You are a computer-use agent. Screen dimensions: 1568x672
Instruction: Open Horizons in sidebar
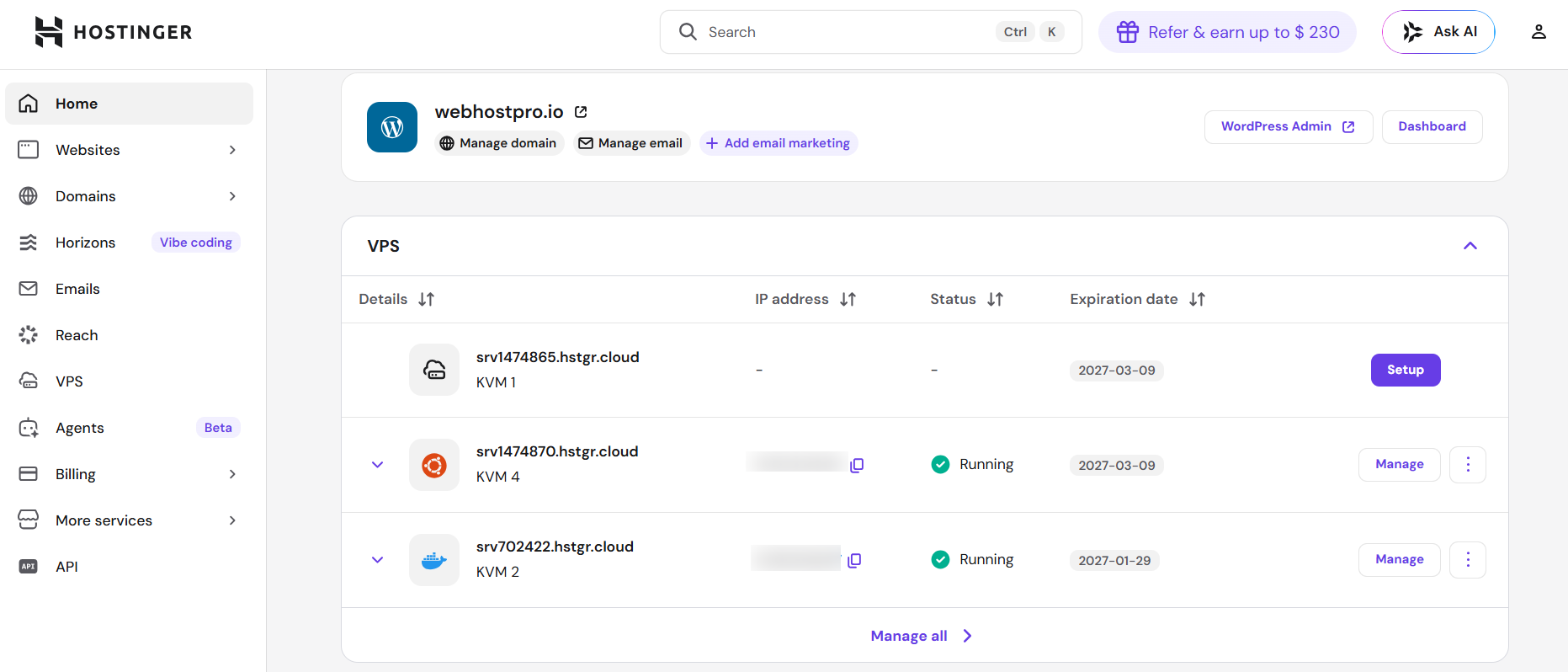pos(130,243)
